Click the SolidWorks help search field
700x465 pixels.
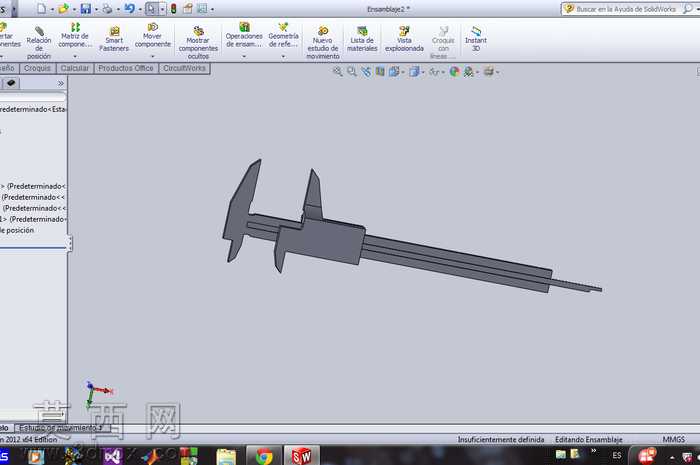[x=626, y=8]
